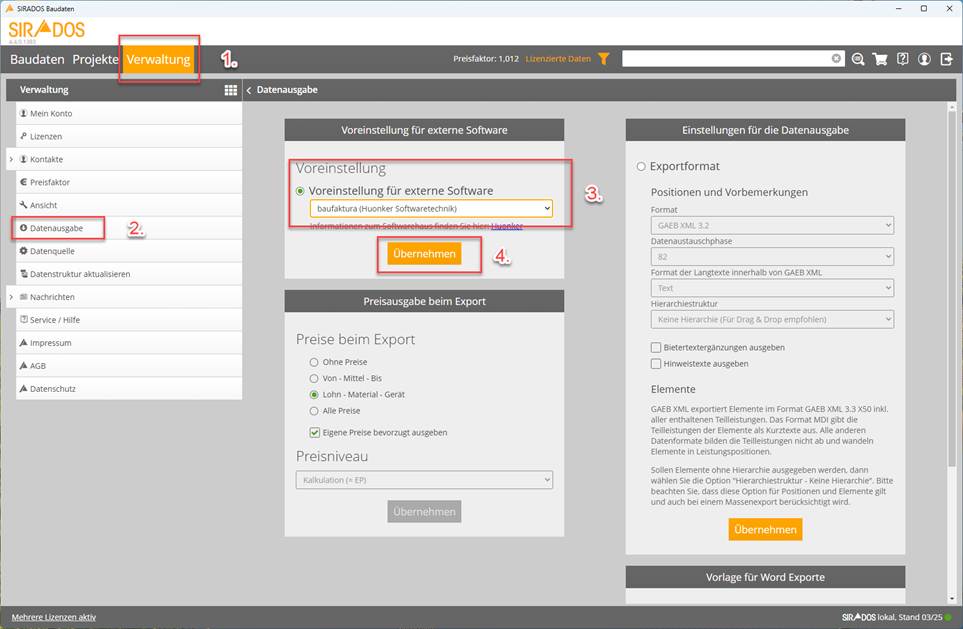Open the Datenaustauschphase dropdown

point(772,257)
